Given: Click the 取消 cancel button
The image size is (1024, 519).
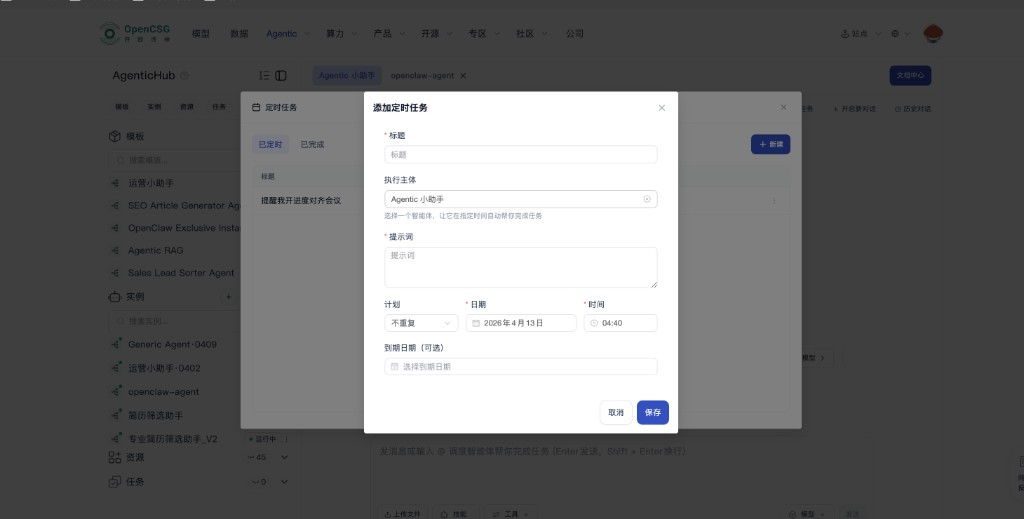Looking at the screenshot, I should [616, 413].
